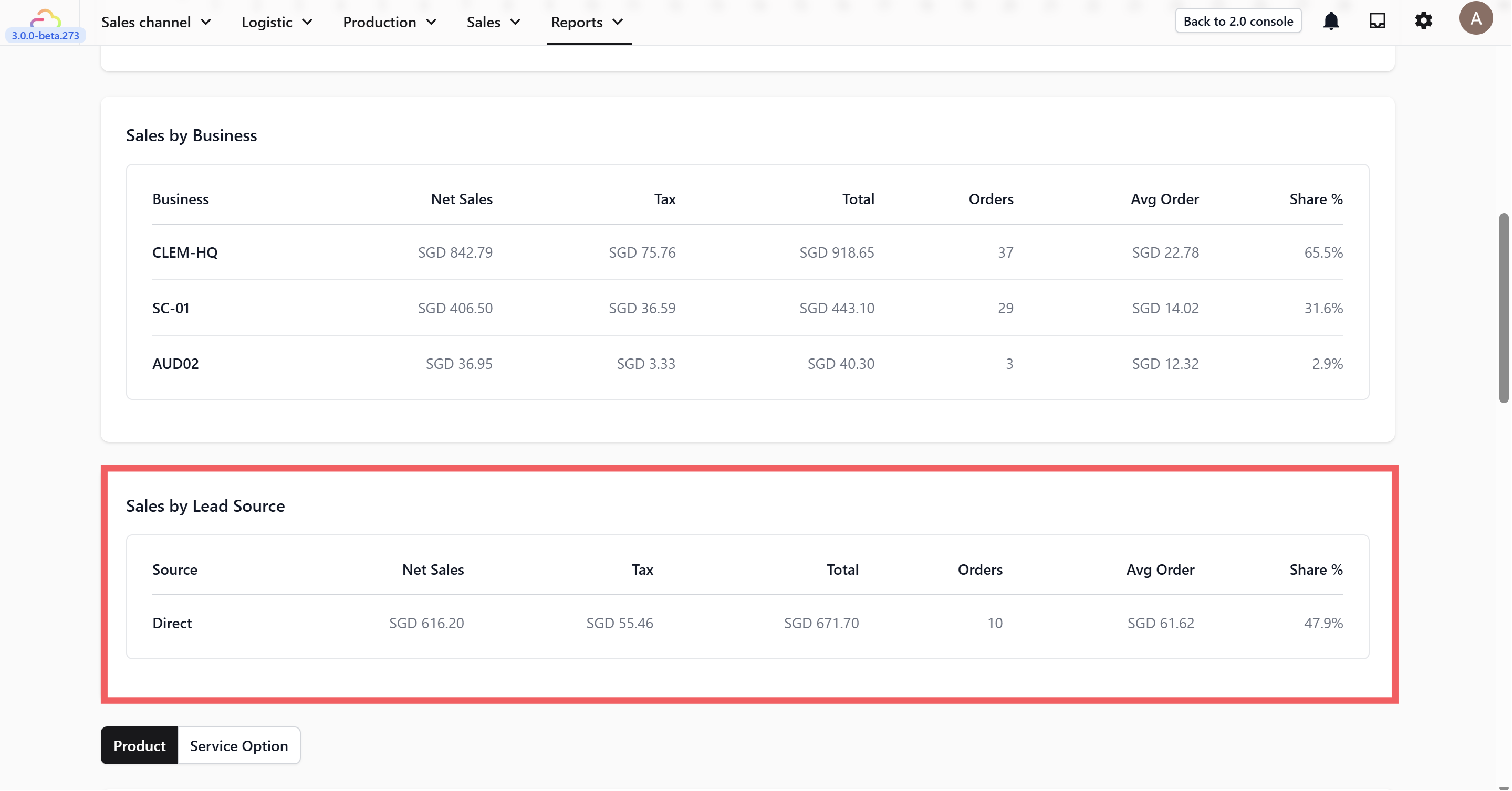Viewport: 1512px width, 791px height.
Task: Open the settings gear
Action: pos(1423,21)
